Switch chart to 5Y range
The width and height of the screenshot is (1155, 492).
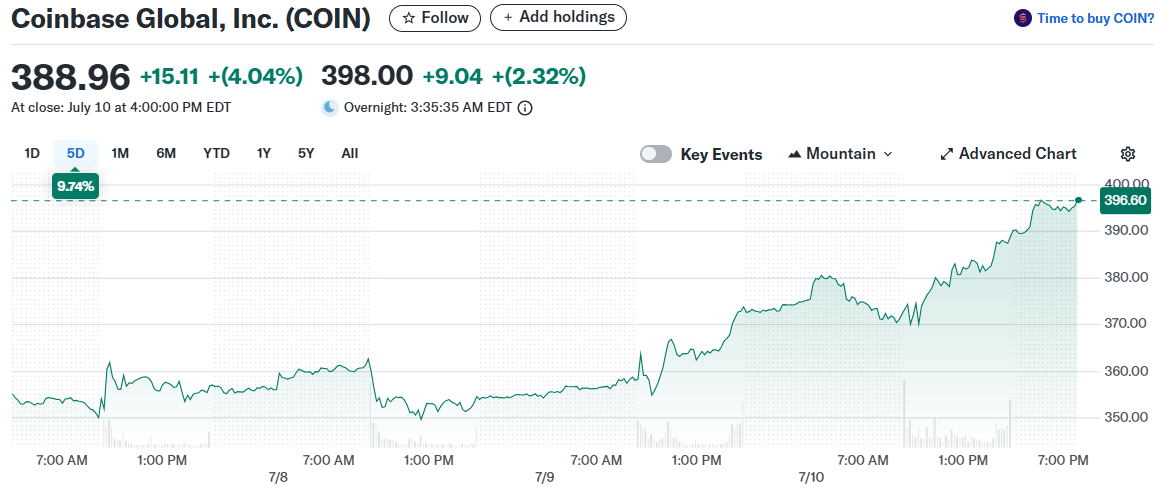click(306, 153)
